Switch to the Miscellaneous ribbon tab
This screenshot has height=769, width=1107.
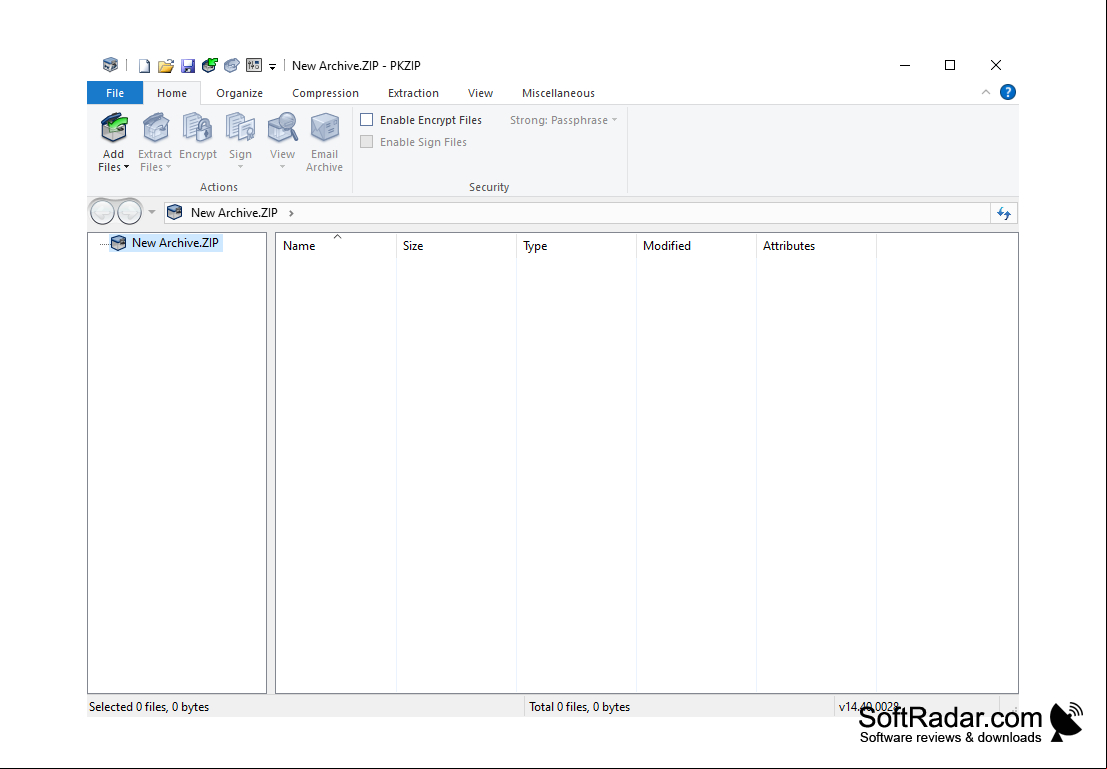tap(558, 93)
